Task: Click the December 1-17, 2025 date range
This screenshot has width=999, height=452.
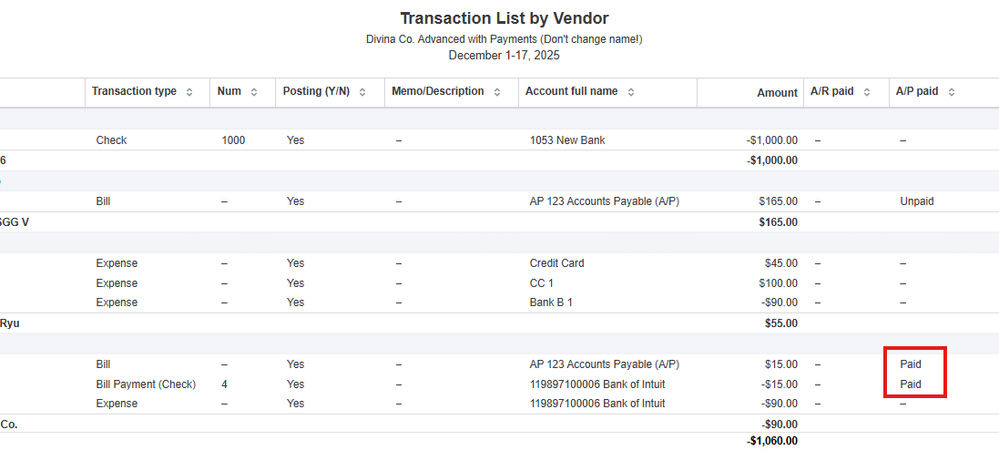Action: [x=504, y=54]
